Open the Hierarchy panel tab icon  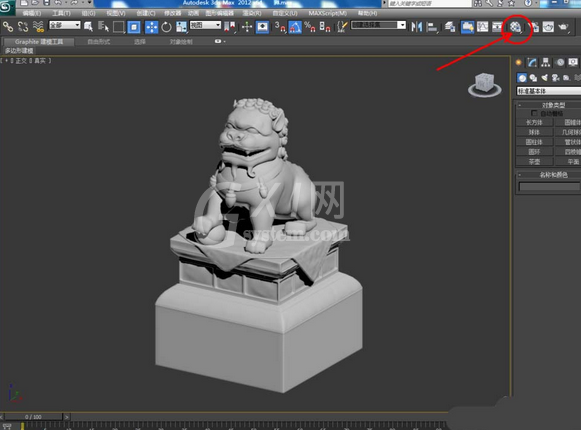[546, 62]
